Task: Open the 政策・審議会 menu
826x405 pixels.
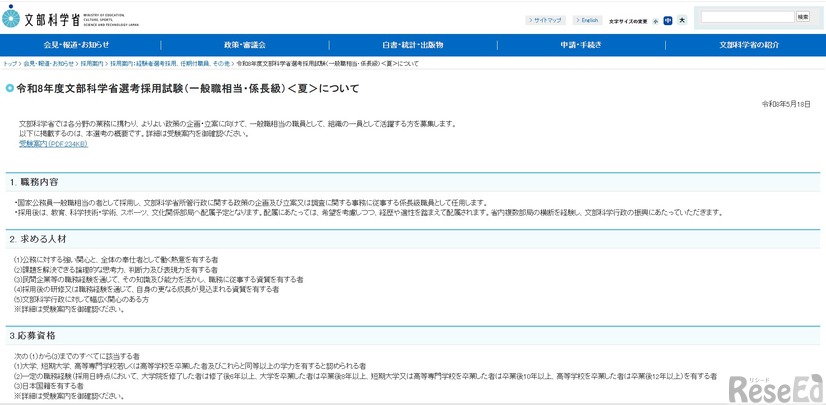Action: 245,45
